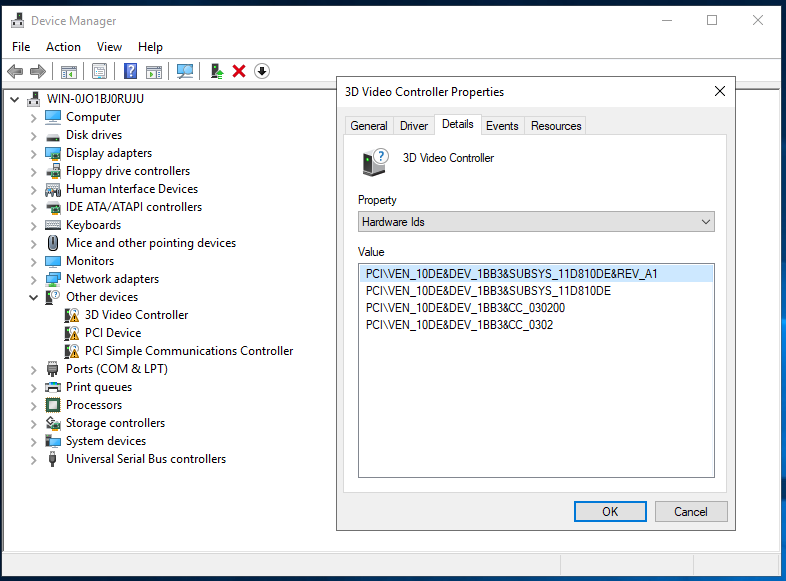Click the Universal Serial Bus controllers icon
Viewport: 786px width, 581px height.
pyautogui.click(x=53, y=459)
